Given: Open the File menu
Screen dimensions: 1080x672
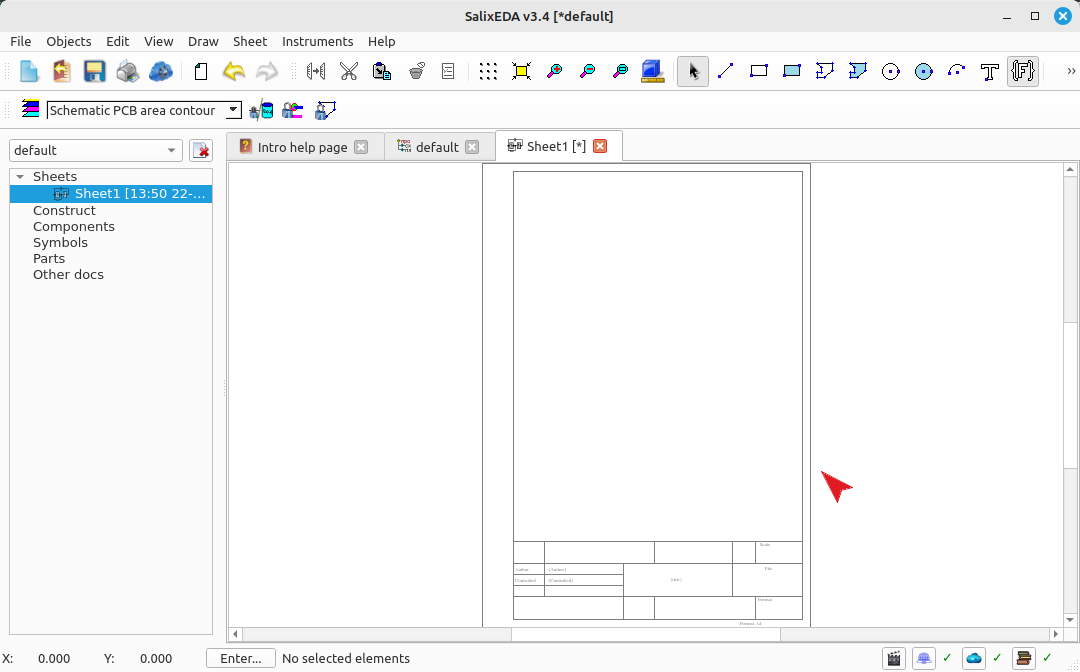Looking at the screenshot, I should (21, 41).
